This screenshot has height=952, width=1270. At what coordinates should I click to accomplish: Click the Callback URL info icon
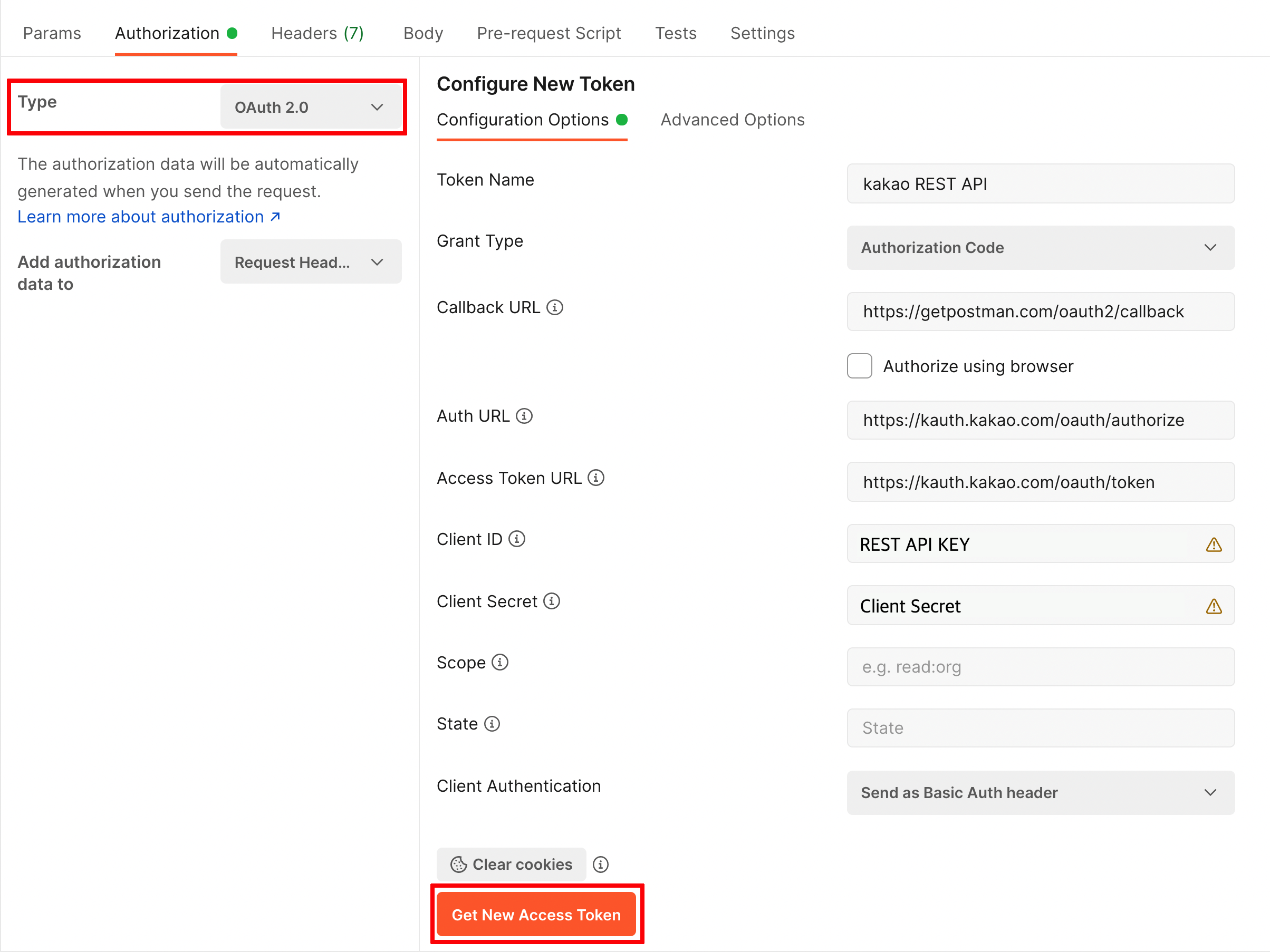555,307
